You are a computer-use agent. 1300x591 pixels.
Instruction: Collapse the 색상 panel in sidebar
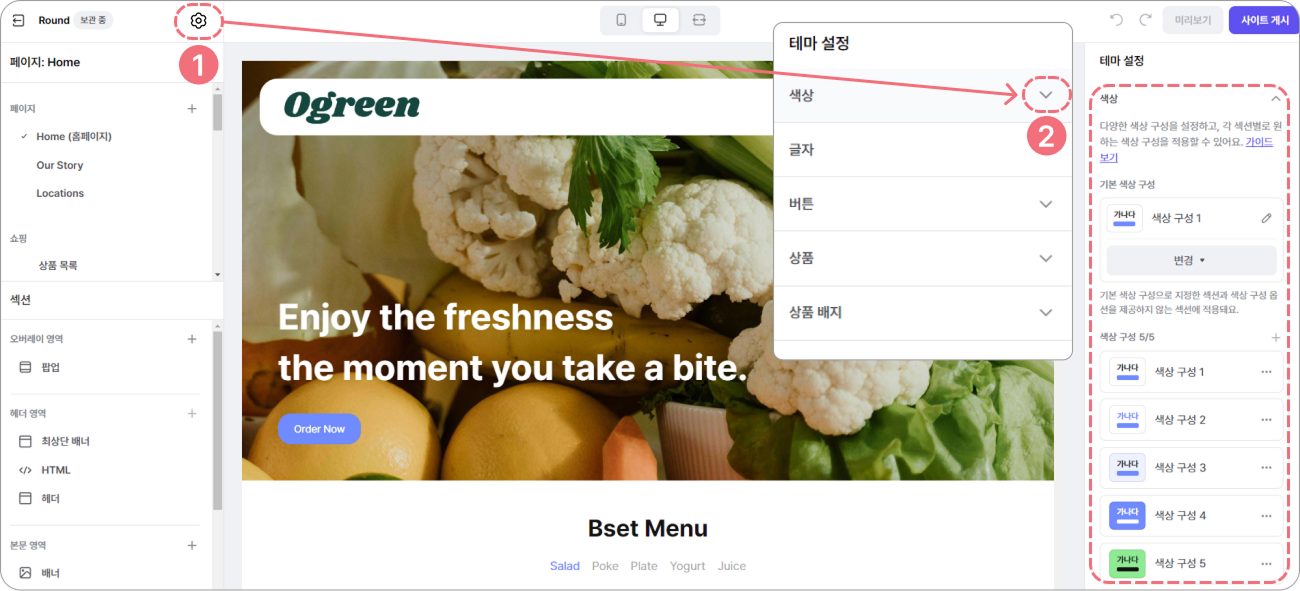[1275, 99]
